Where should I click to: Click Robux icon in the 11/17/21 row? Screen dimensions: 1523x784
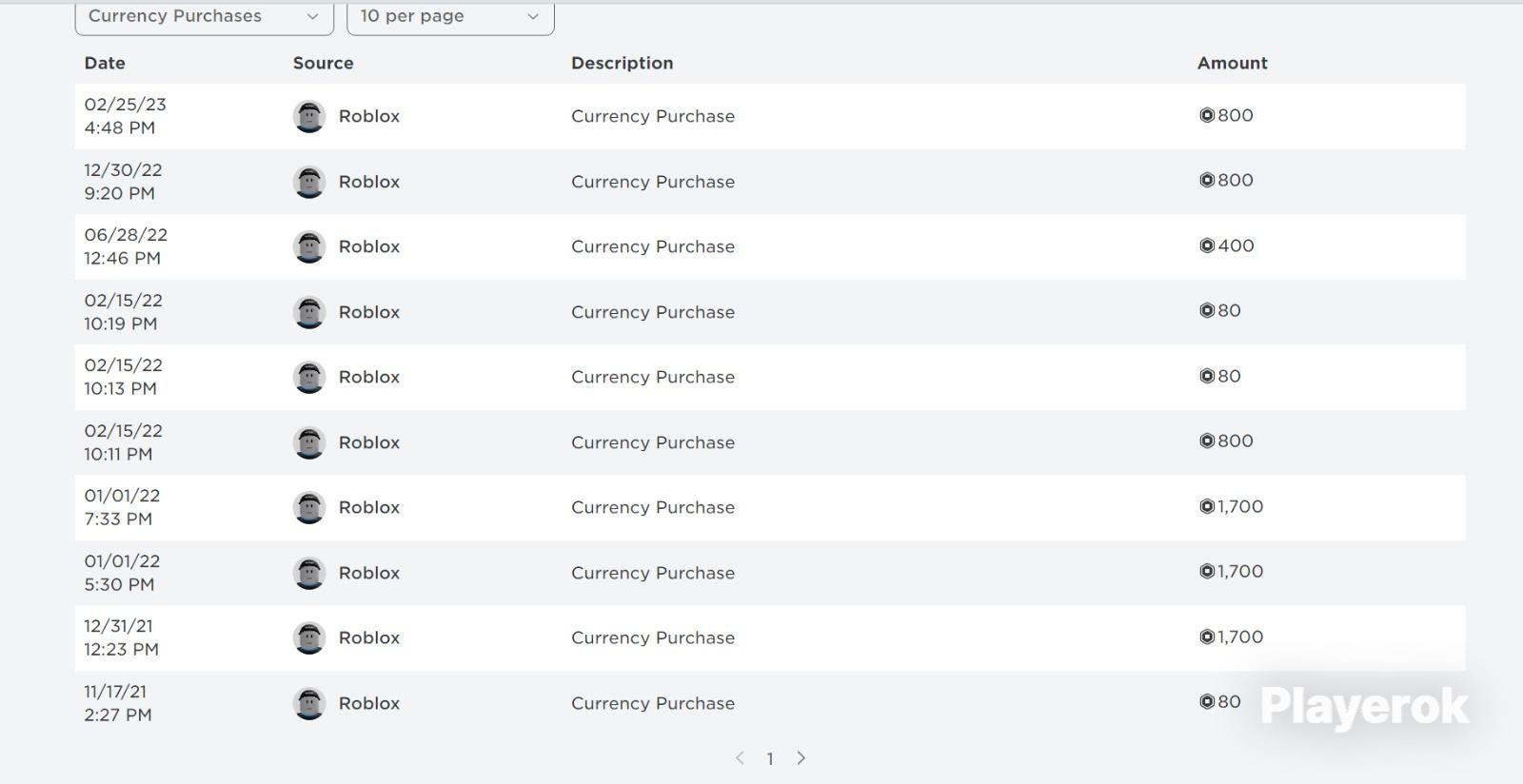pyautogui.click(x=1207, y=701)
